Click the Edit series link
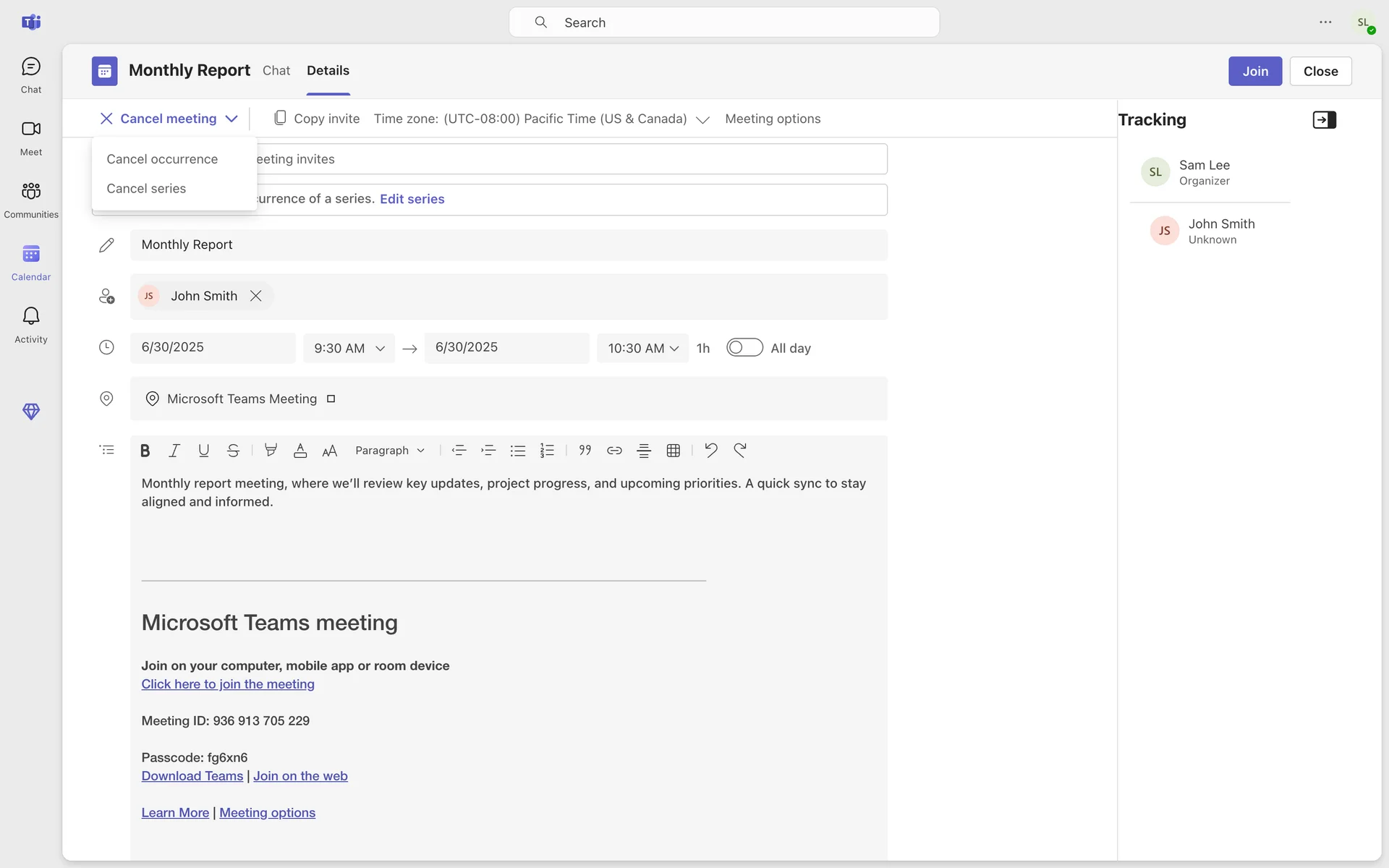Screen dimensions: 1389x868 coord(412,199)
